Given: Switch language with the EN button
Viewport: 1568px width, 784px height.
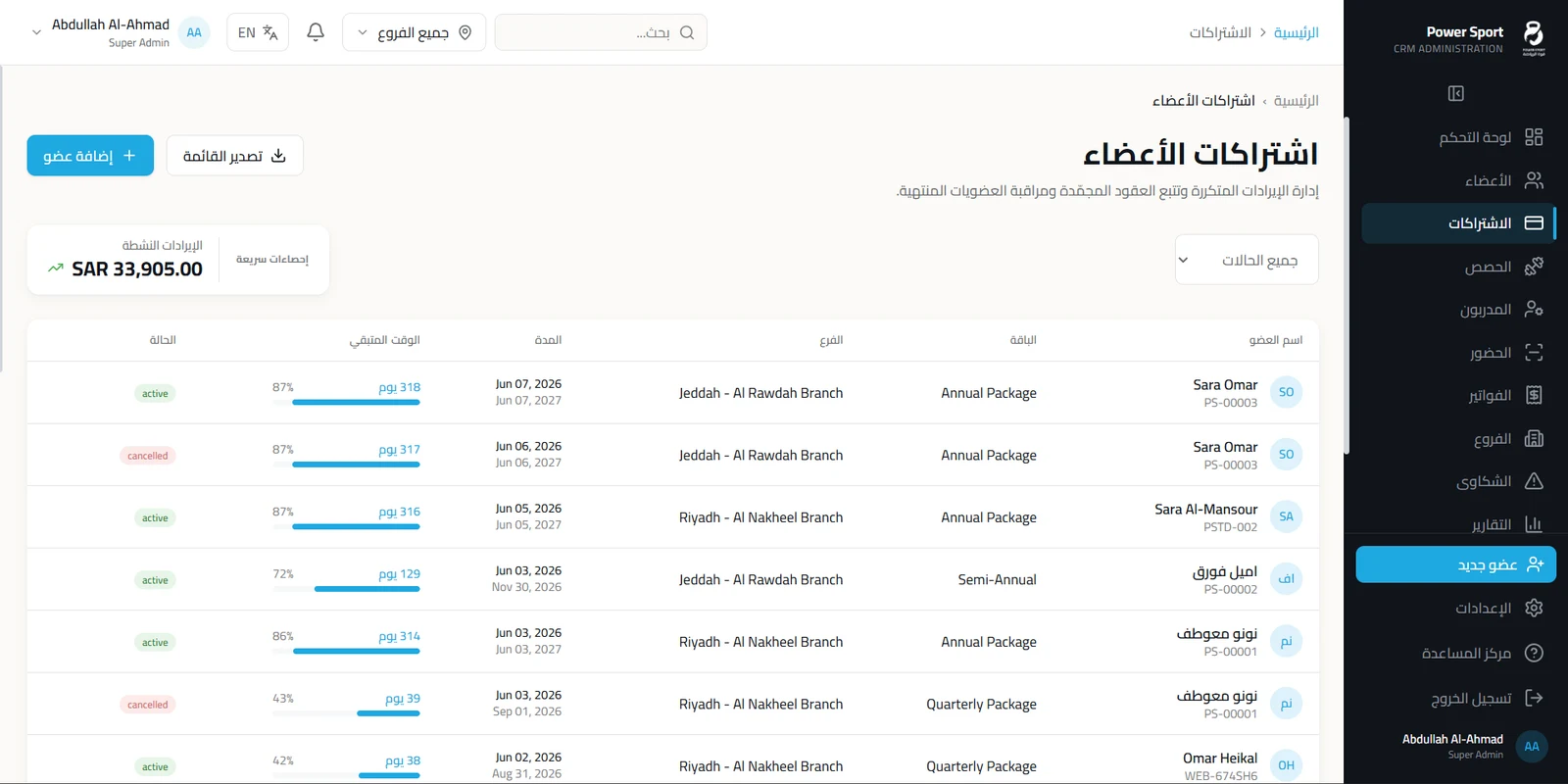Looking at the screenshot, I should click(258, 32).
